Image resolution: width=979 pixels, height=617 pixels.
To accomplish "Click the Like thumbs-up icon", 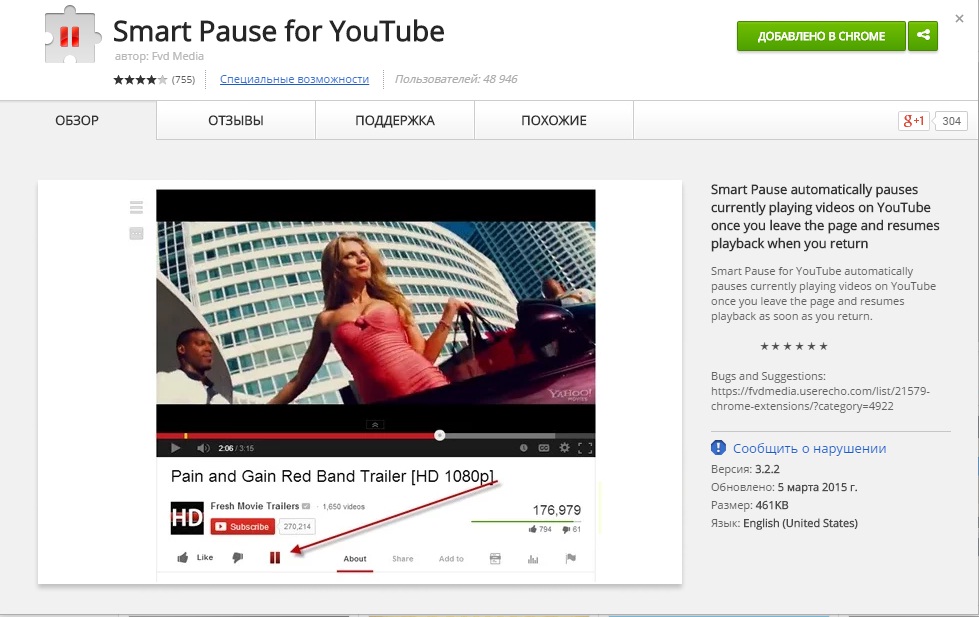I will [181, 558].
